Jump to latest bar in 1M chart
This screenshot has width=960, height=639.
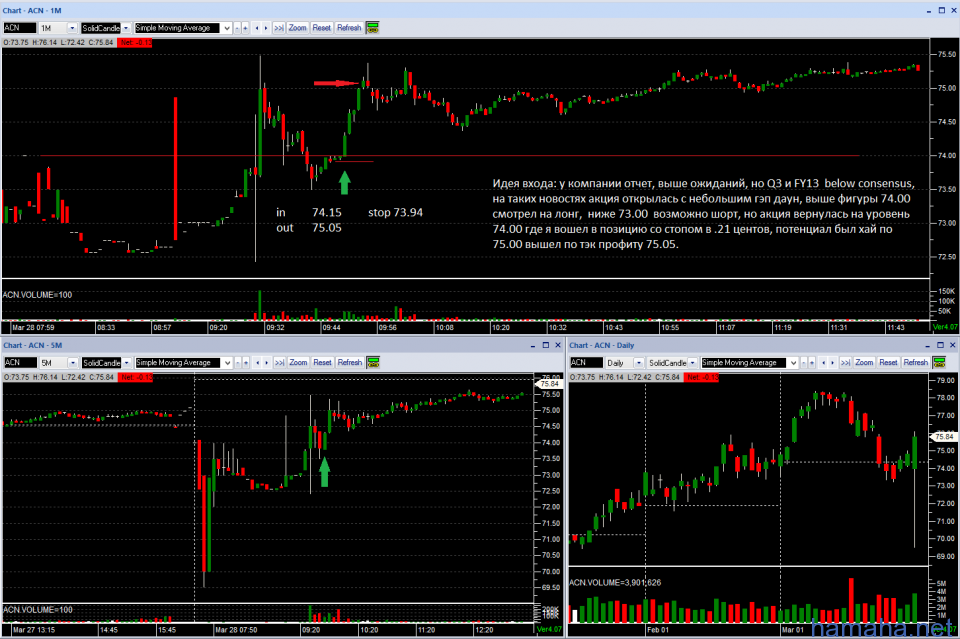(279, 28)
